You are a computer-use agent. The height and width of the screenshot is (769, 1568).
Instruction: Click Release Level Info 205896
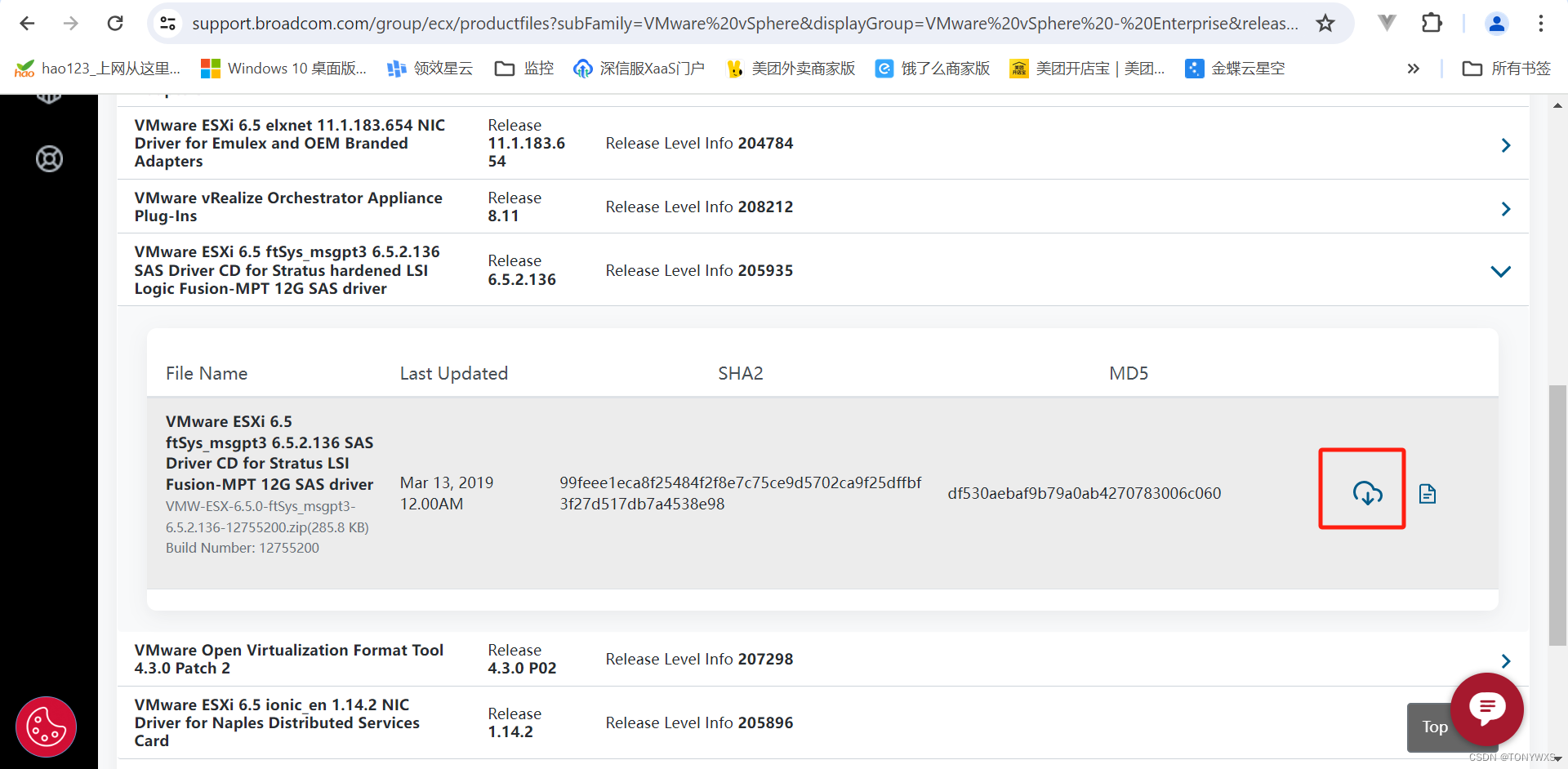pos(699,722)
